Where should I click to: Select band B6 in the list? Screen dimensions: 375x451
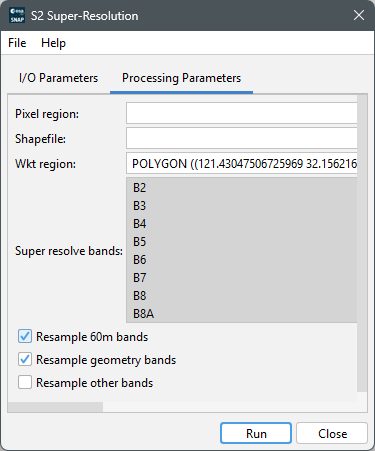241,260
